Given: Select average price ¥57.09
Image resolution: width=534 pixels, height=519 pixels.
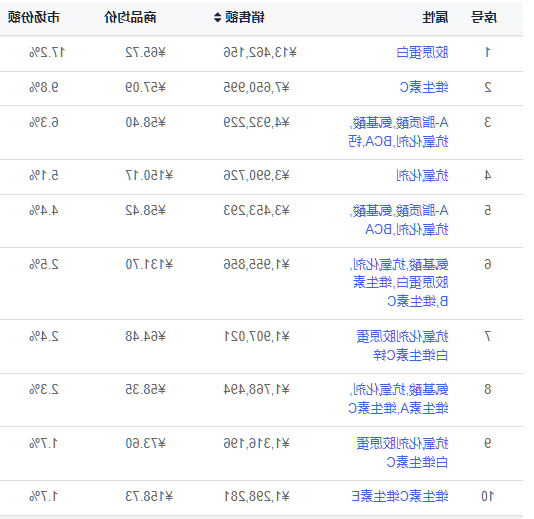Looking at the screenshot, I should (x=145, y=88).
